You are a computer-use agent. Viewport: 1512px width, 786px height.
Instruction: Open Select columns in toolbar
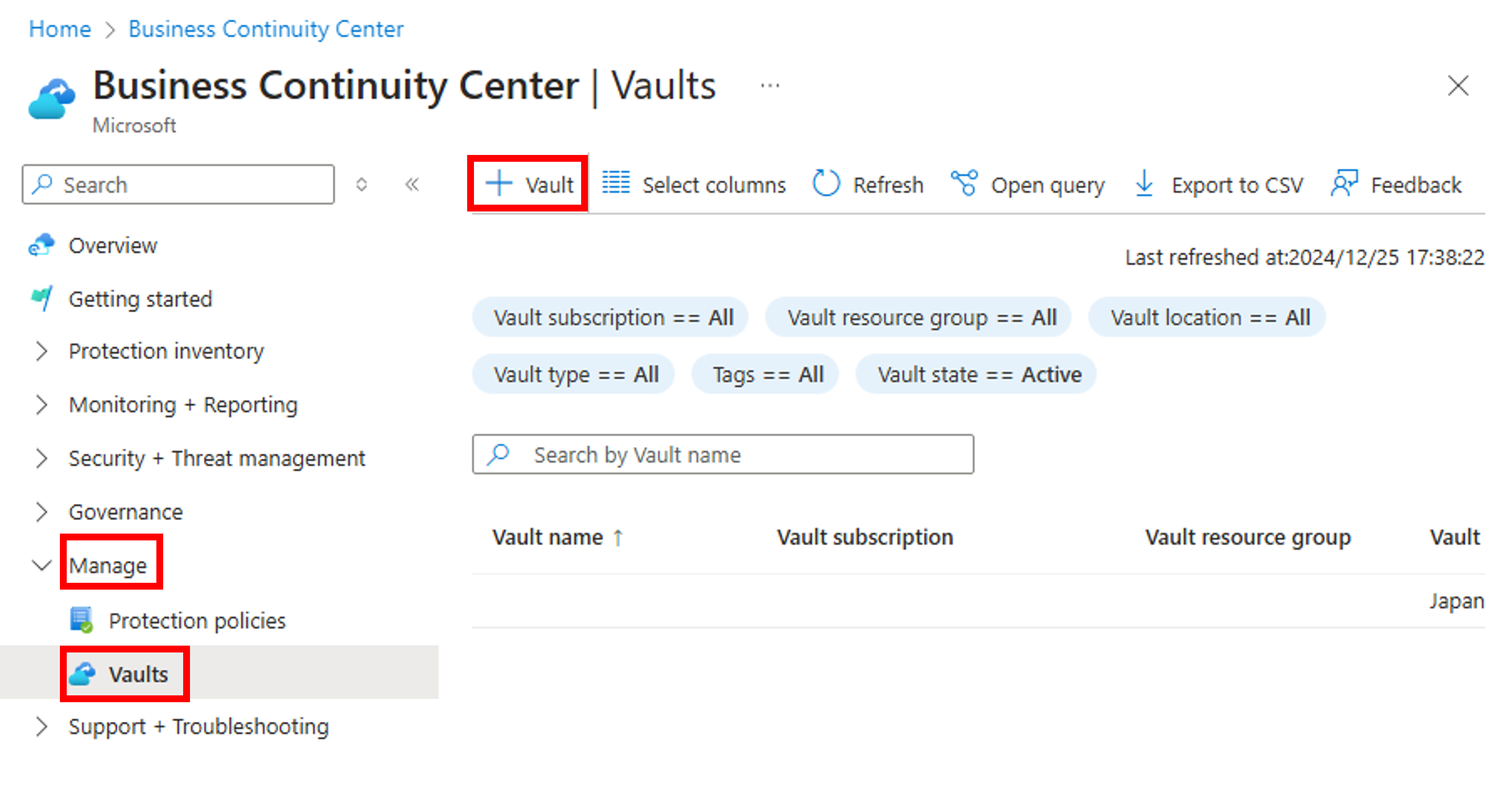coord(694,185)
